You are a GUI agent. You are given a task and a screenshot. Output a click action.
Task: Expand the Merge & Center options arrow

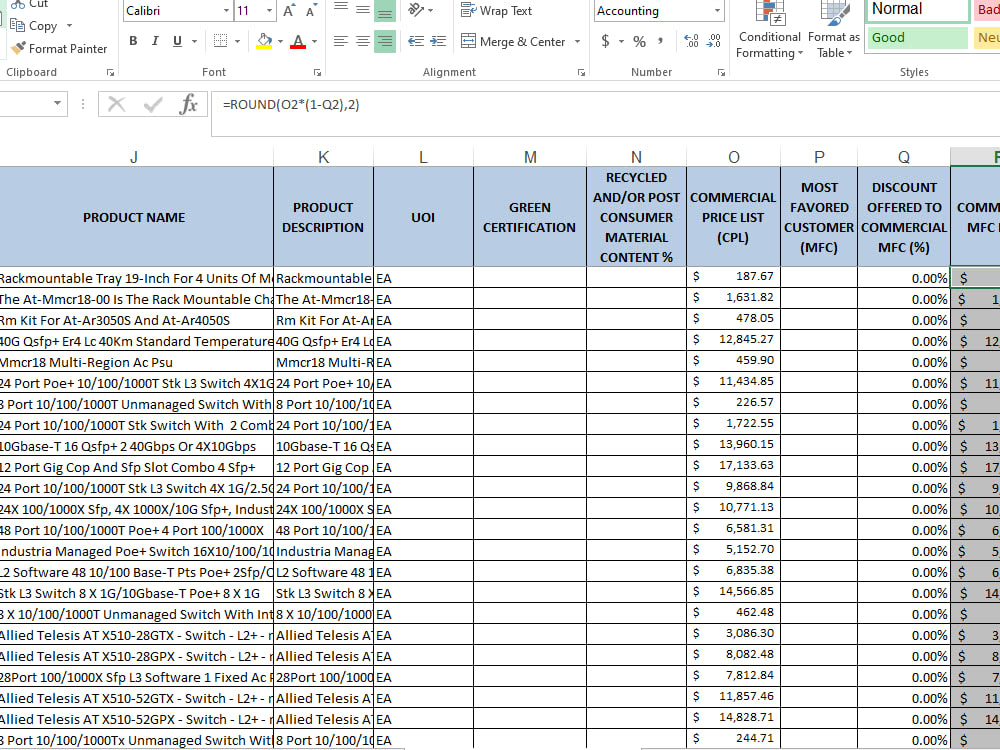click(x=577, y=41)
